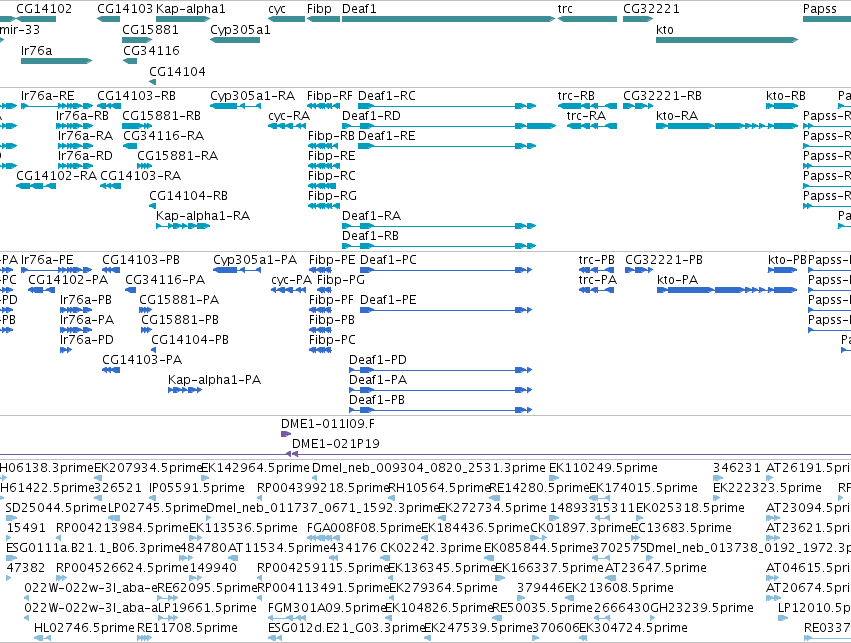This screenshot has width=851, height=643.
Task: Click transcript Ir76a-RE
Action: click(47, 96)
